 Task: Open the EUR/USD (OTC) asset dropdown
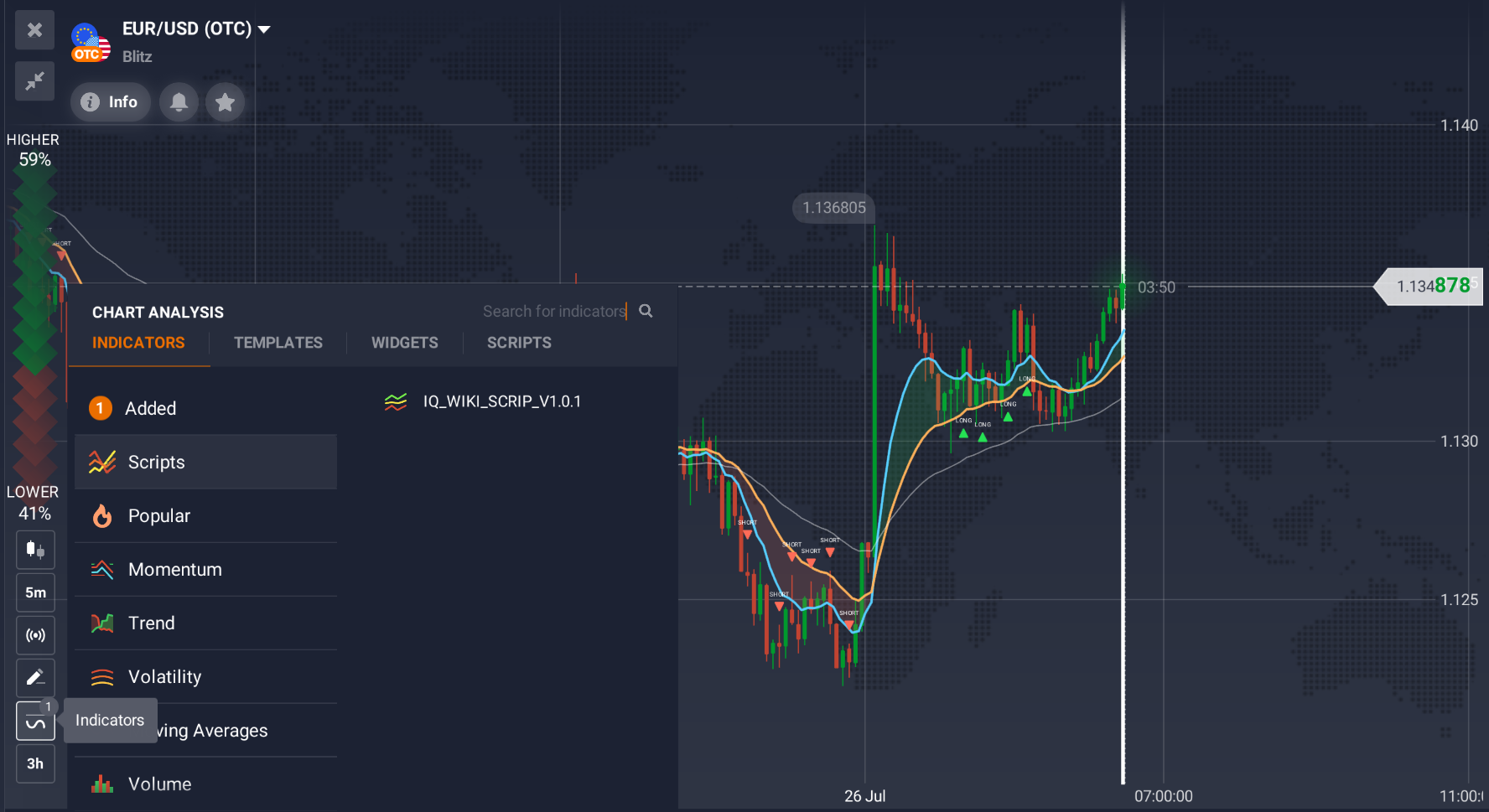(x=196, y=28)
